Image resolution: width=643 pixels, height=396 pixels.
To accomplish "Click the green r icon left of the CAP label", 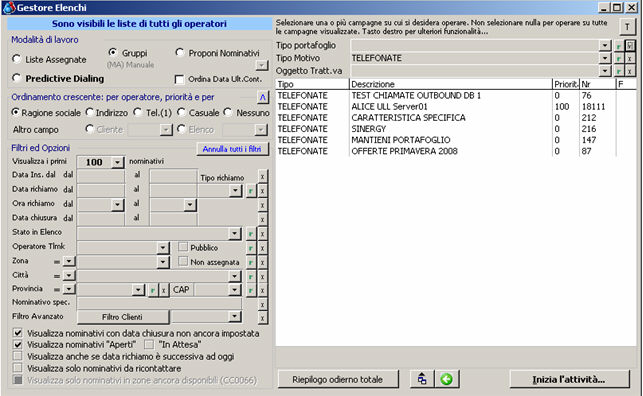I will pyautogui.click(x=153, y=290).
